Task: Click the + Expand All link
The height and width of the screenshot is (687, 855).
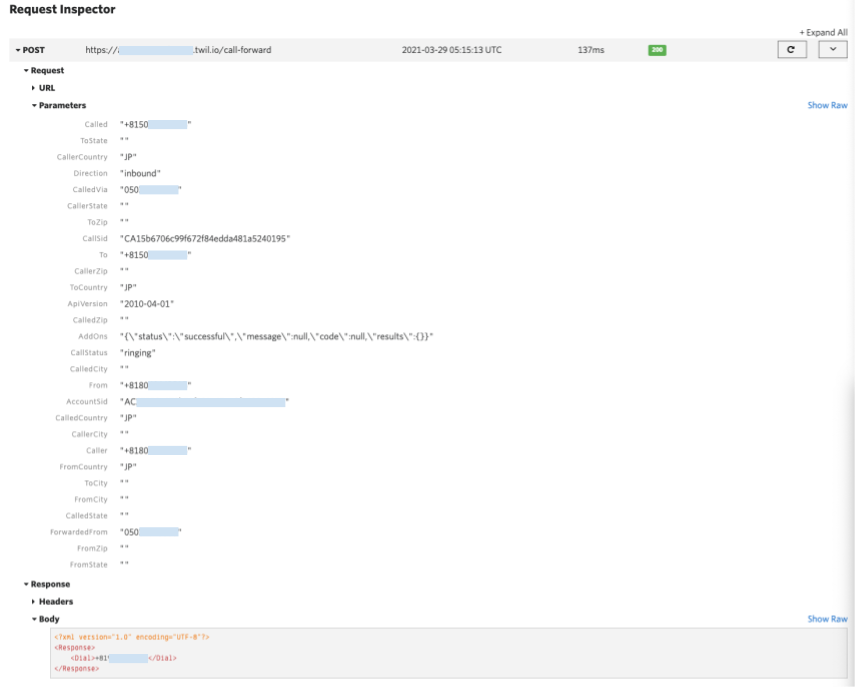Action: pos(823,32)
